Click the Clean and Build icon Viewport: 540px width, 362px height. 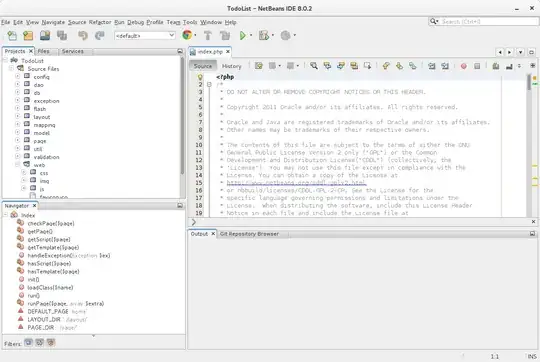[225, 35]
